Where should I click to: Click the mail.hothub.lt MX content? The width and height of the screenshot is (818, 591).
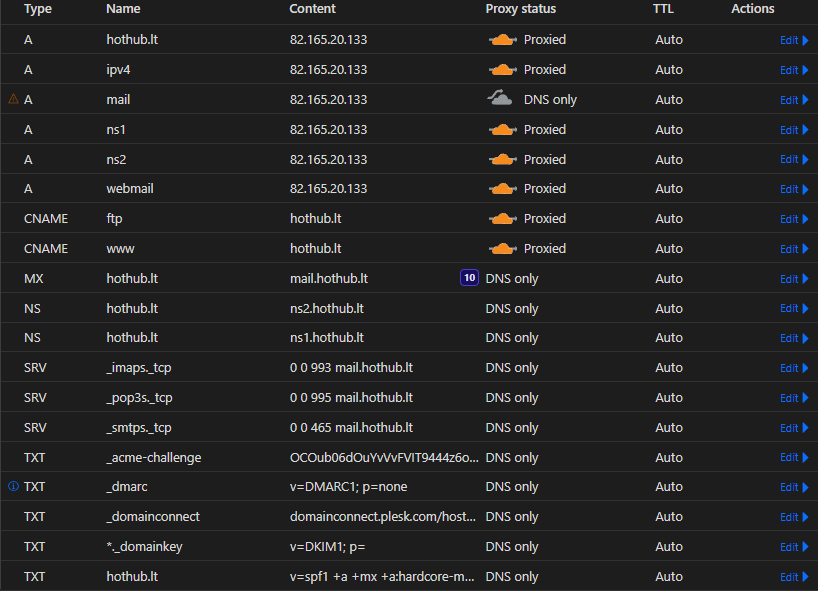click(x=329, y=279)
